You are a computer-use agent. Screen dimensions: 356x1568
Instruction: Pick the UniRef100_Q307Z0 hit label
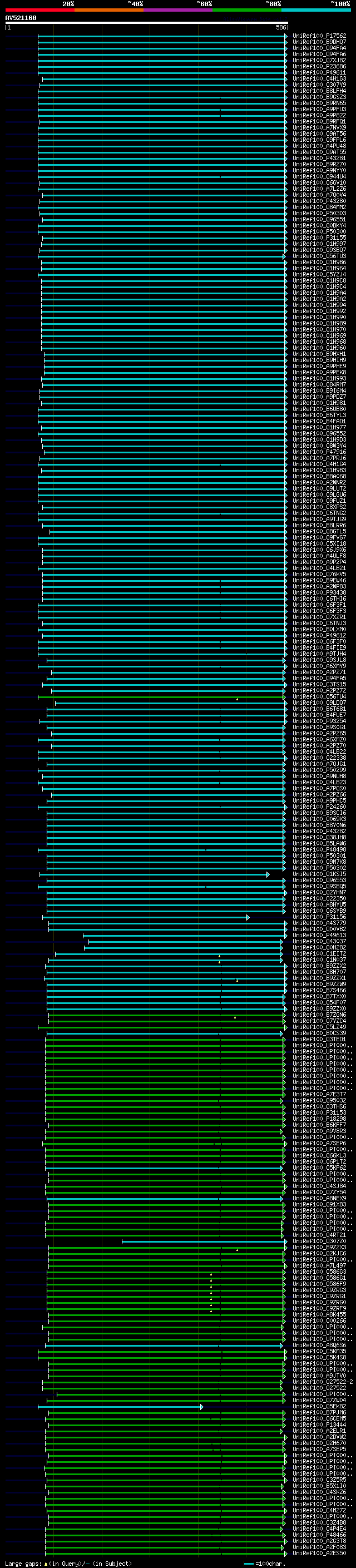pos(319,1241)
